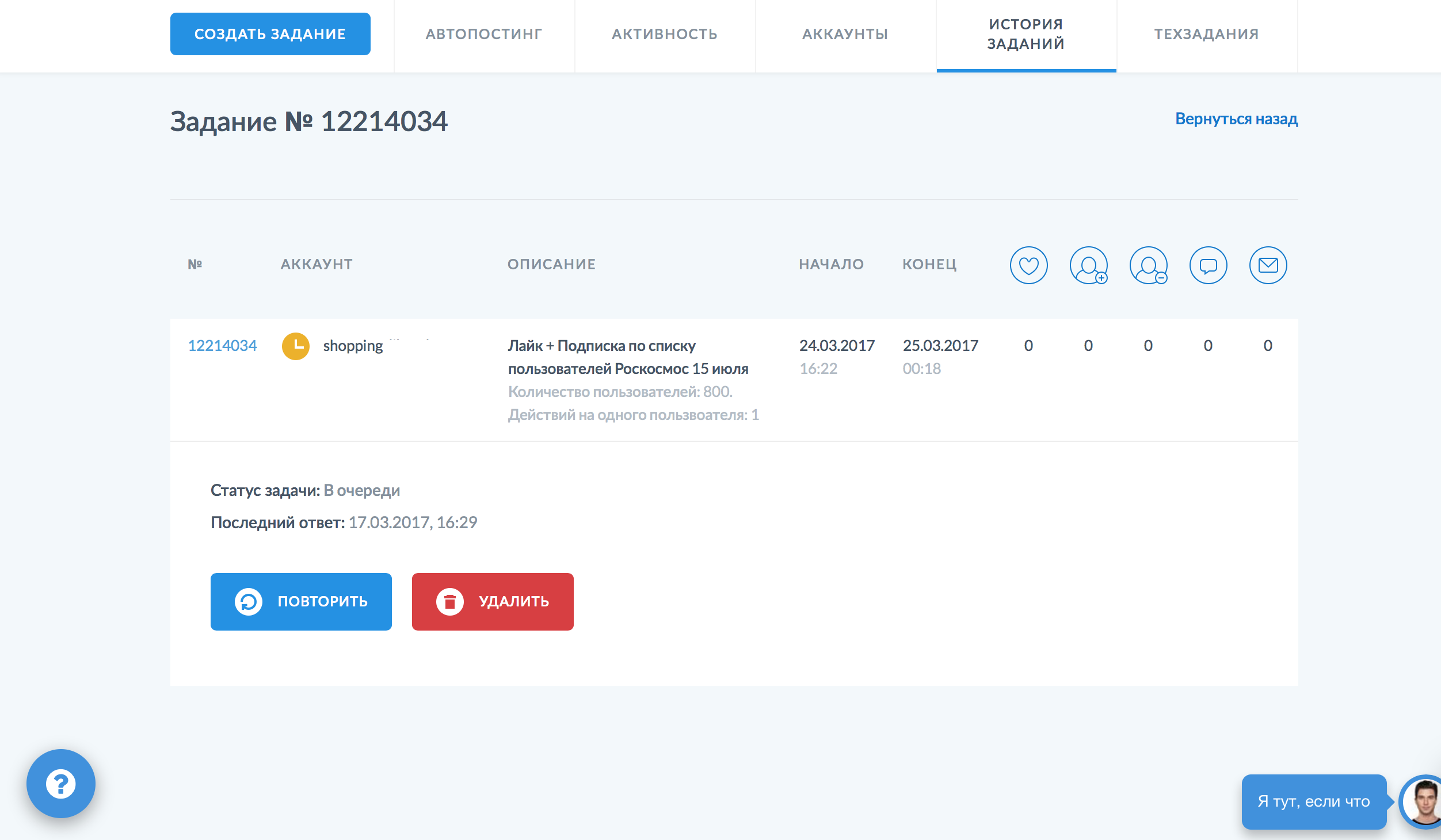
Task: Click the 'Я тут, если что' chat bubble
Action: pyautogui.click(x=1314, y=801)
